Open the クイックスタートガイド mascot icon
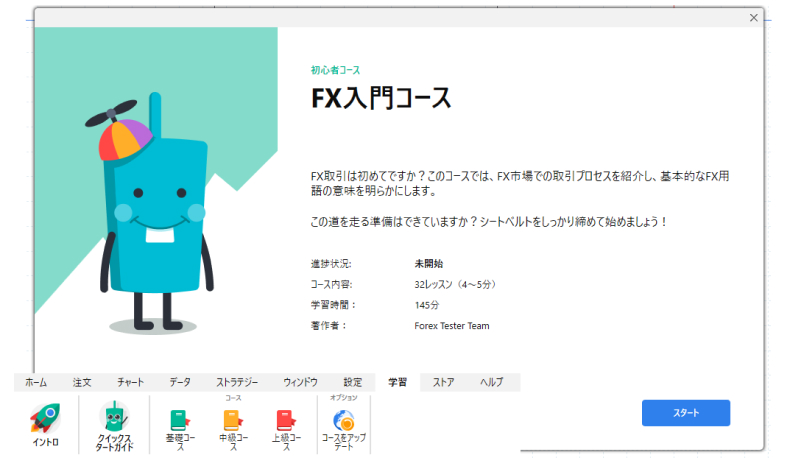The height and width of the screenshot is (458, 790). 114,418
